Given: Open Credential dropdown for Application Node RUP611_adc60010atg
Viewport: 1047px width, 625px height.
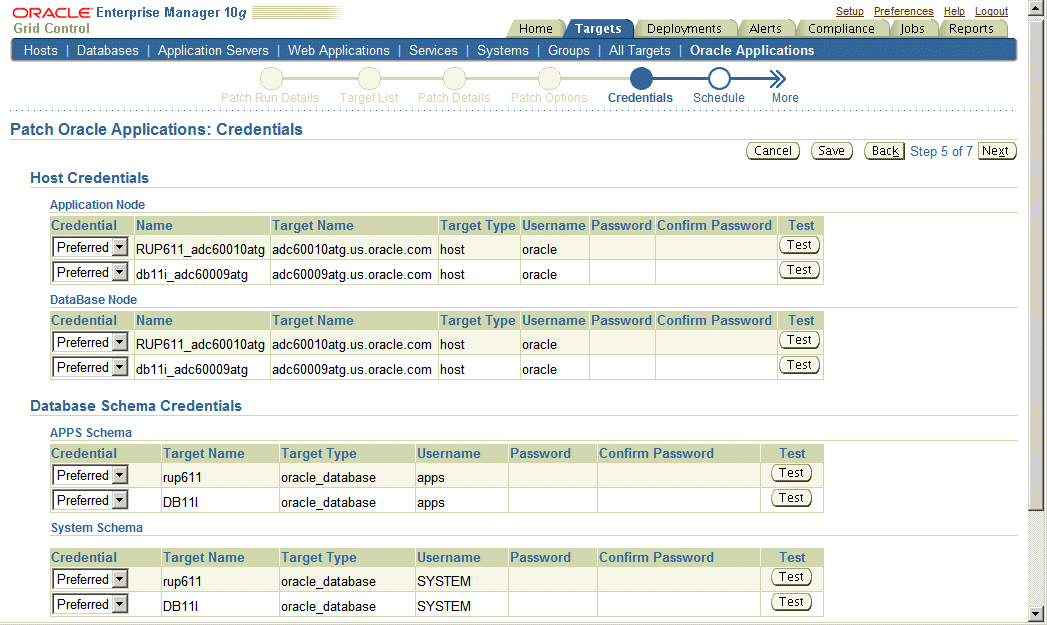Looking at the screenshot, I should click(90, 248).
